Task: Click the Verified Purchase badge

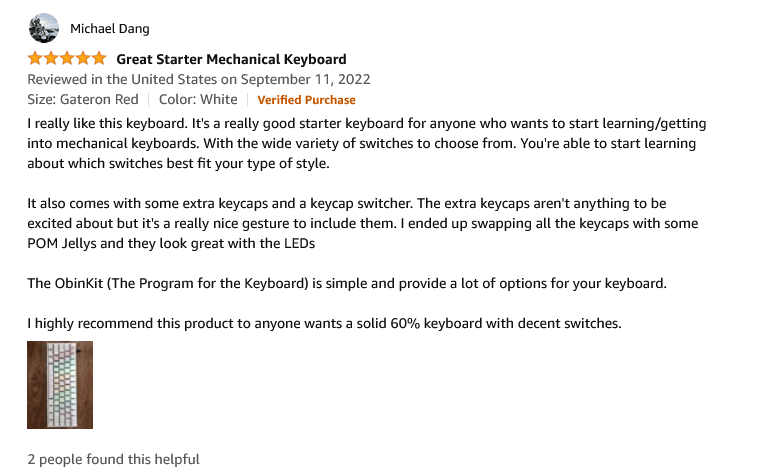Action: click(x=306, y=100)
